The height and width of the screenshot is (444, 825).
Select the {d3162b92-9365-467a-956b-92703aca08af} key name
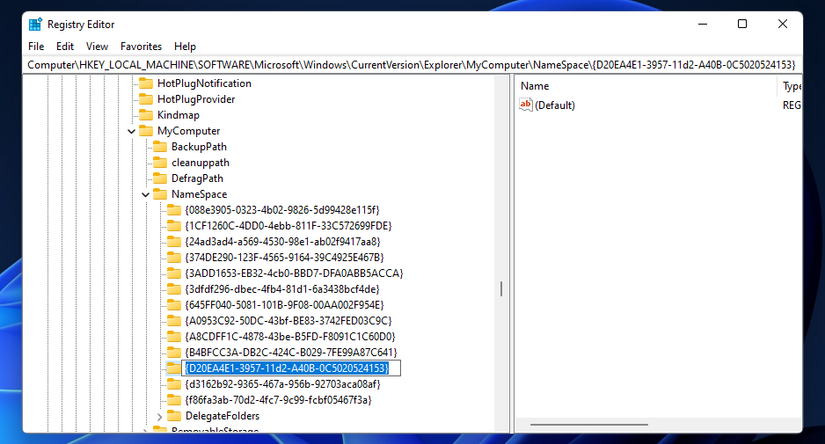[x=283, y=384]
